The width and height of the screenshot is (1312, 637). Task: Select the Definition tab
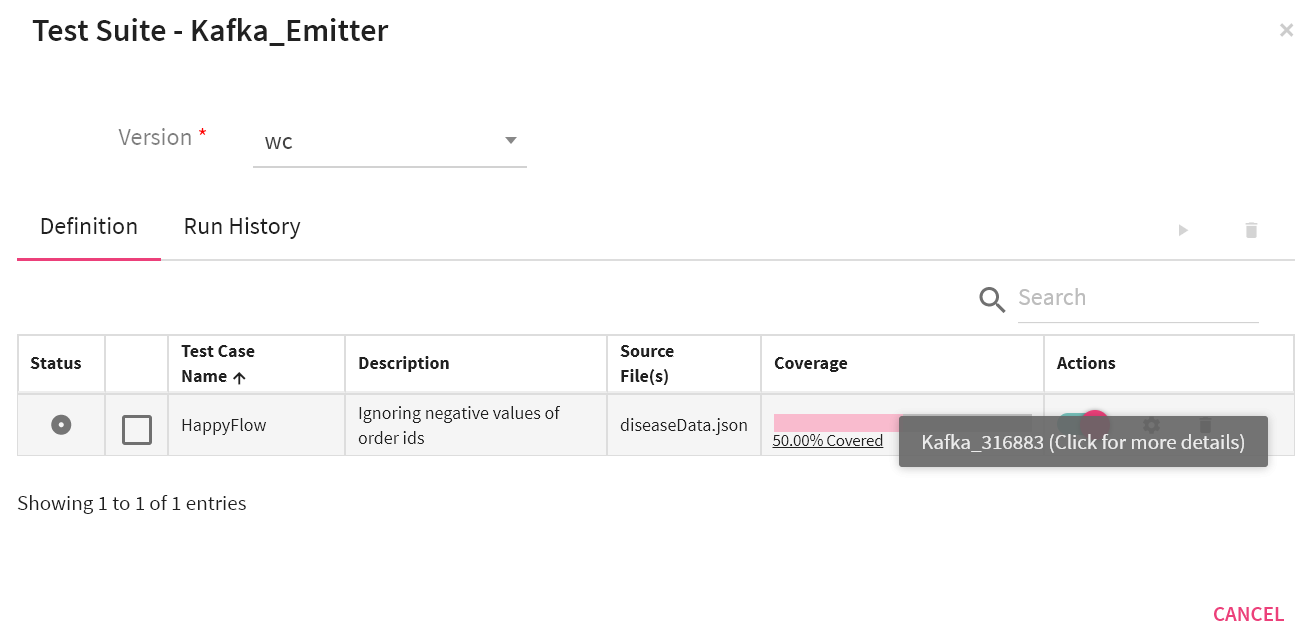[89, 227]
